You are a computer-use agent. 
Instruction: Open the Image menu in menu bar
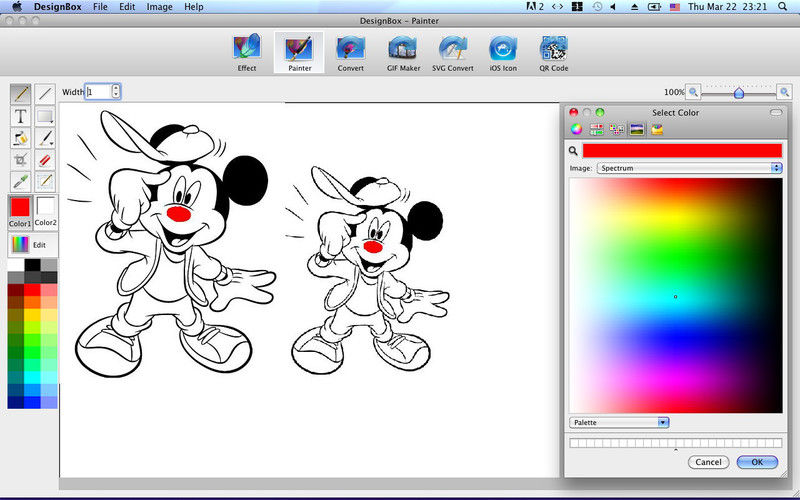(x=159, y=7)
